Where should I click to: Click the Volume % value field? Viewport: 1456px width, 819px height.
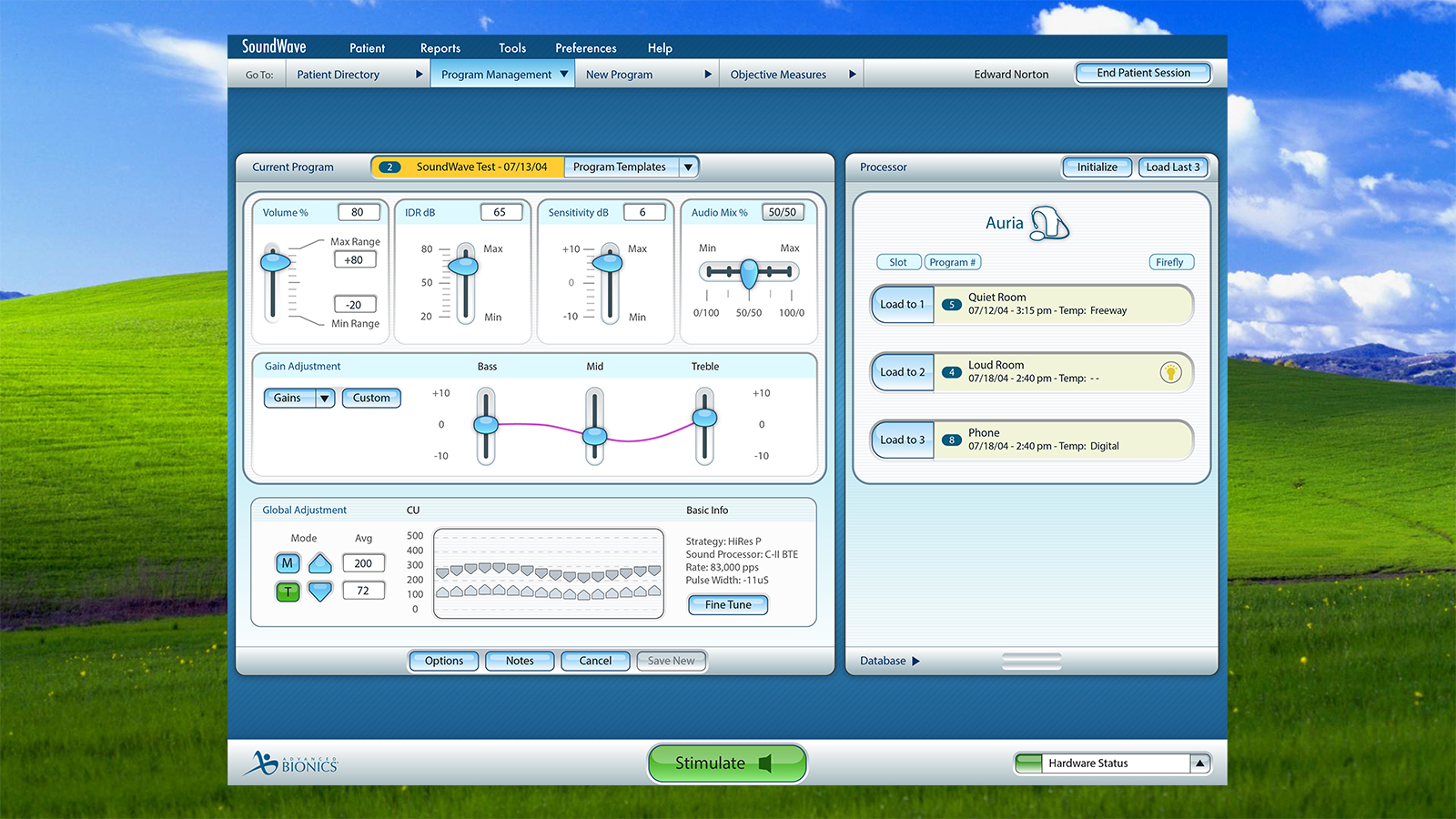coord(358,213)
